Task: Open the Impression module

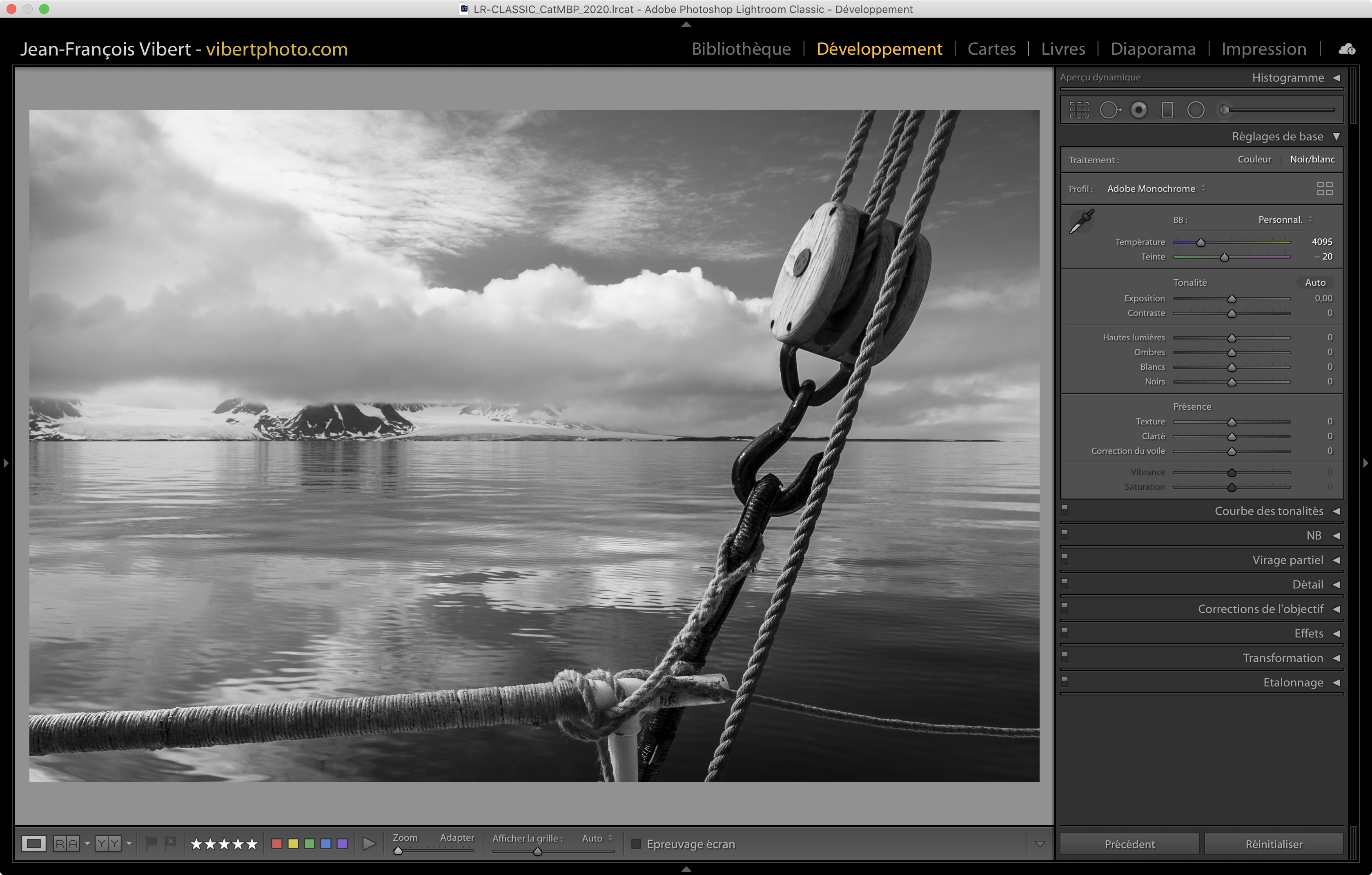Action: click(x=1263, y=49)
